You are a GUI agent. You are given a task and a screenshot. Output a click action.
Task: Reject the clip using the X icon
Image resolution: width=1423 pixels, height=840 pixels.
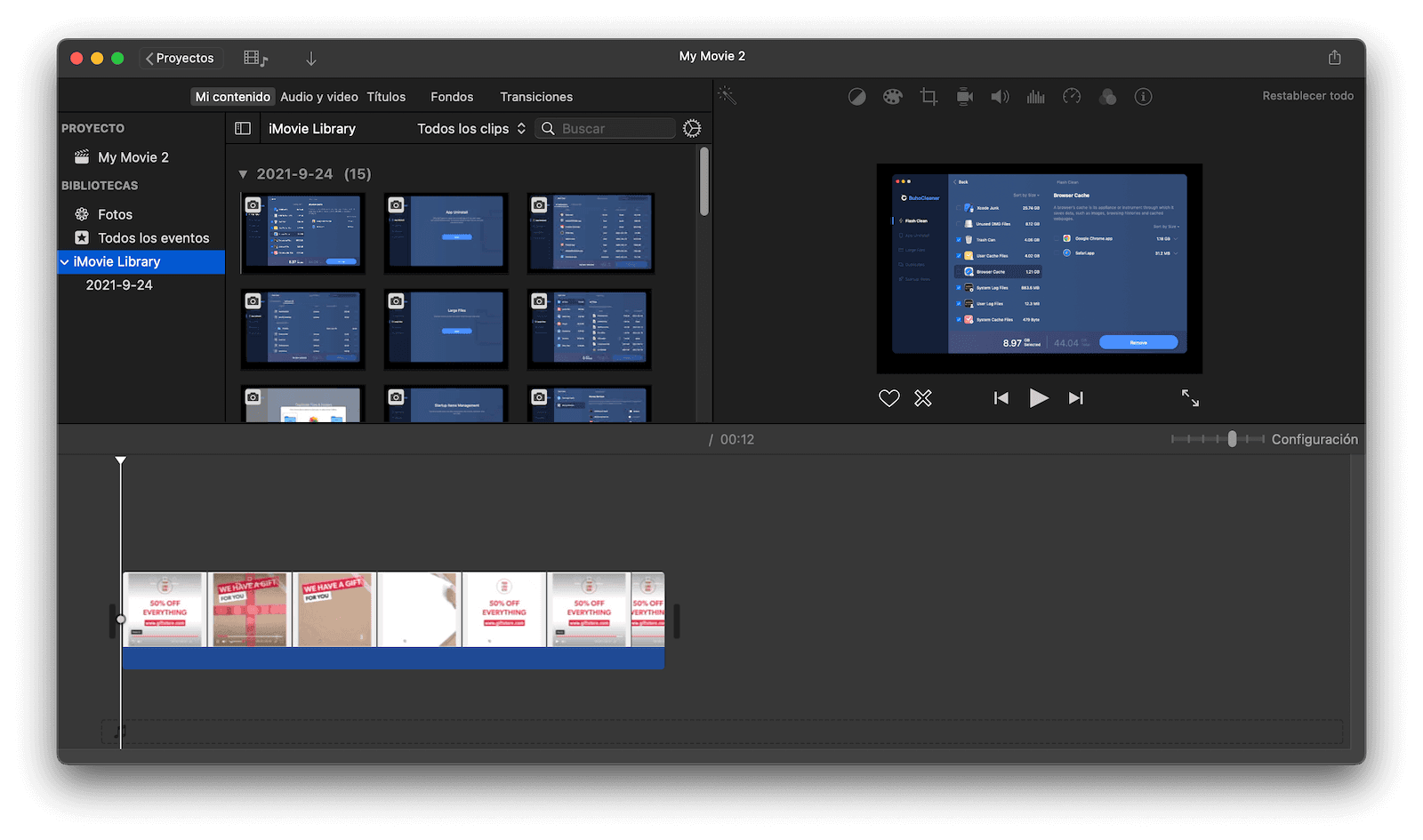[x=922, y=398]
